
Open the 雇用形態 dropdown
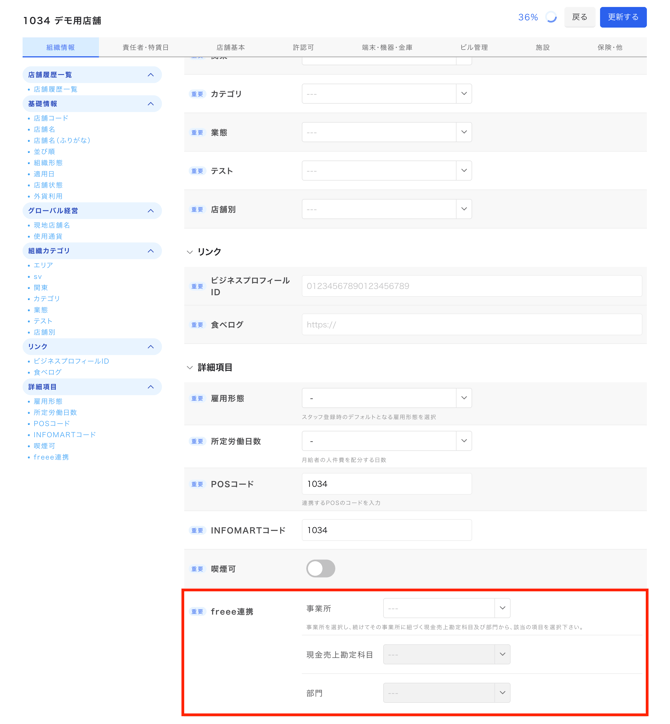tap(386, 398)
